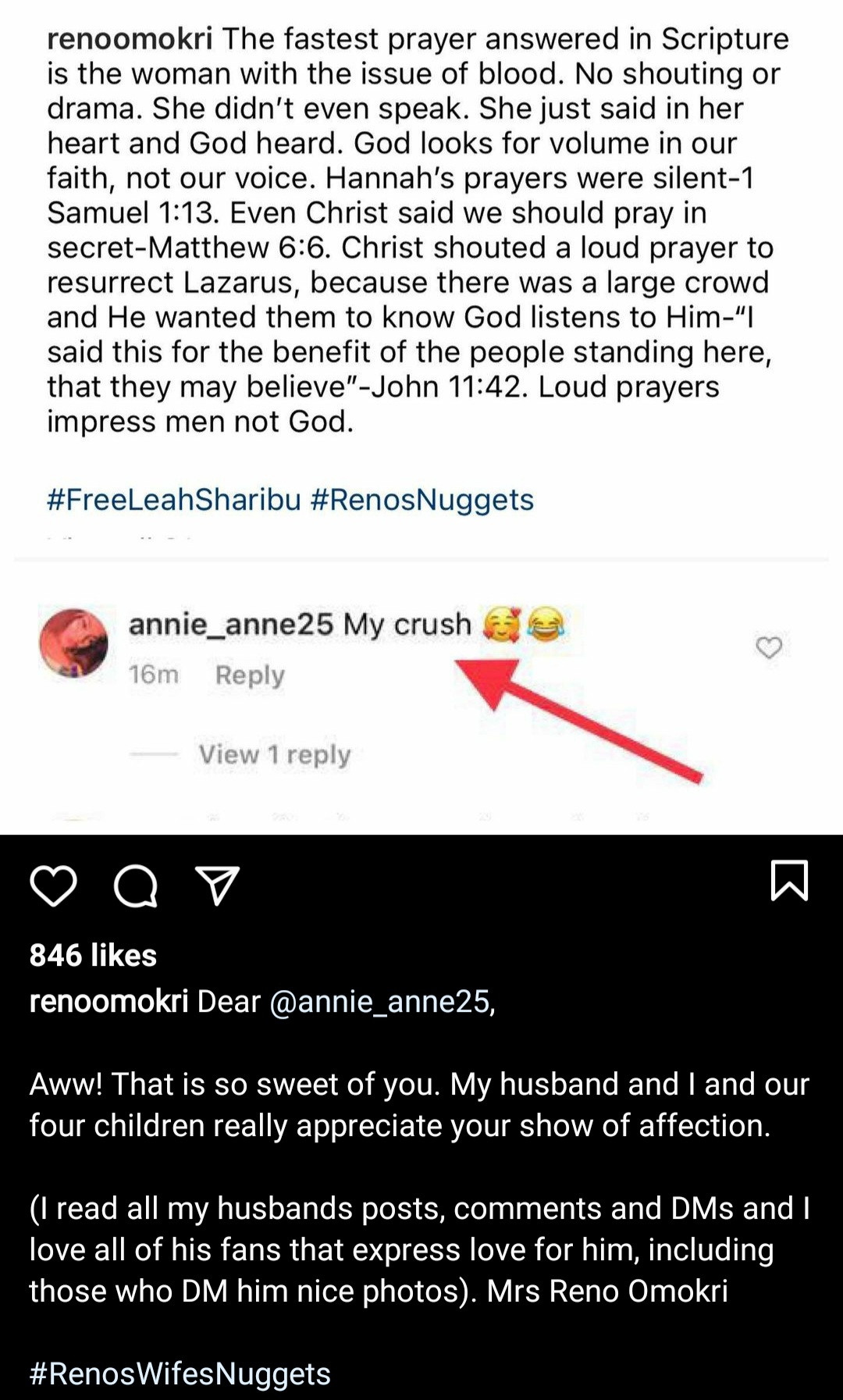This screenshot has height=1400, width=843.
Task: Share post via paper plane icon
Action: coord(218,885)
